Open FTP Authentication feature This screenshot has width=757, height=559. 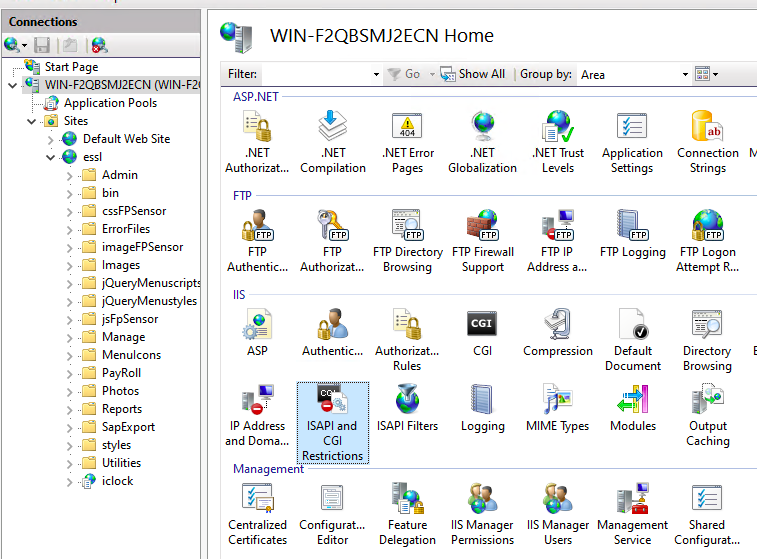pyautogui.click(x=257, y=241)
